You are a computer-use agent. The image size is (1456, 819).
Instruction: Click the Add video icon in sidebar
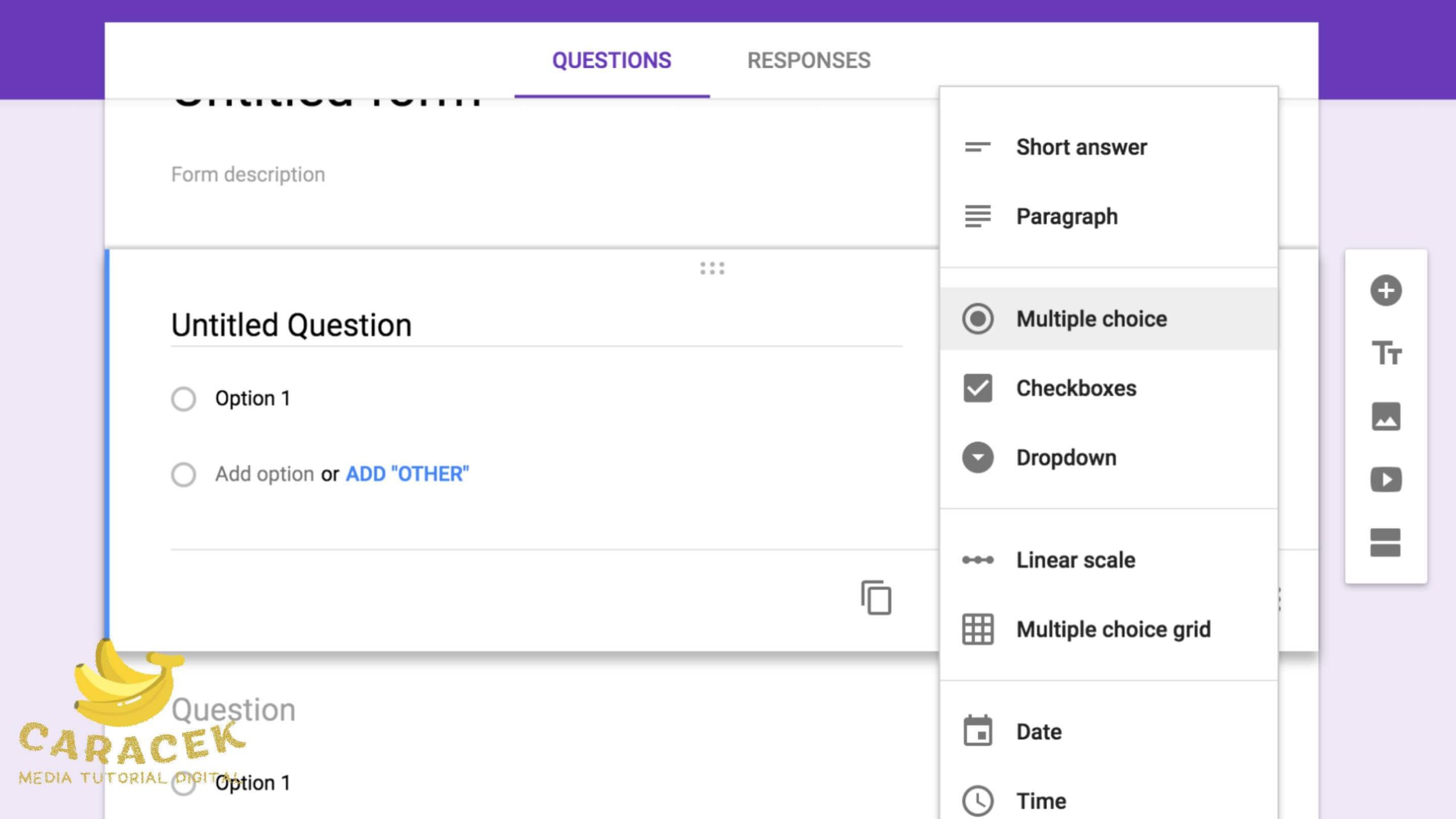tap(1385, 479)
